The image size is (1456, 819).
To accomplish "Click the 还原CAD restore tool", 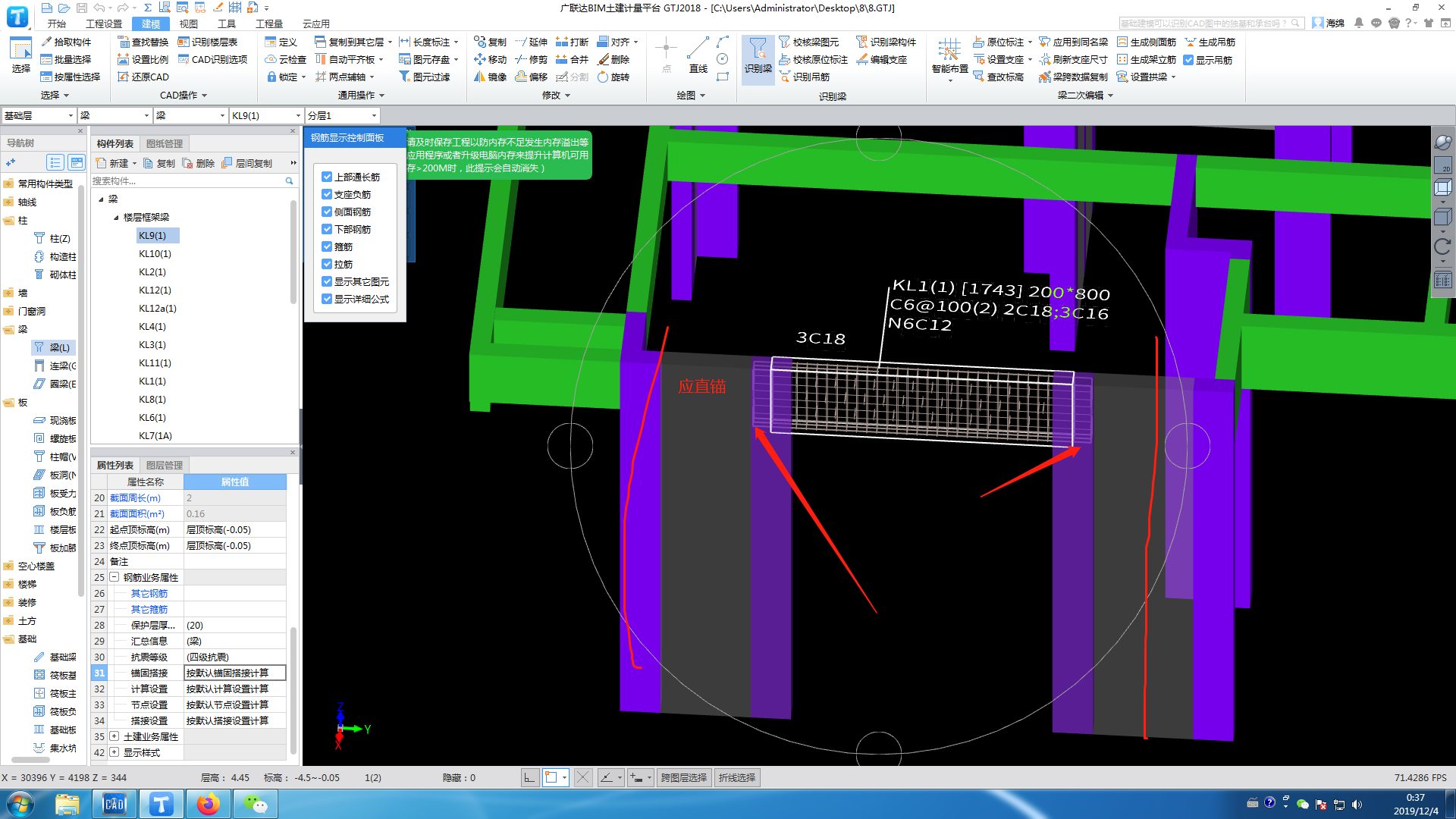I will coord(143,77).
